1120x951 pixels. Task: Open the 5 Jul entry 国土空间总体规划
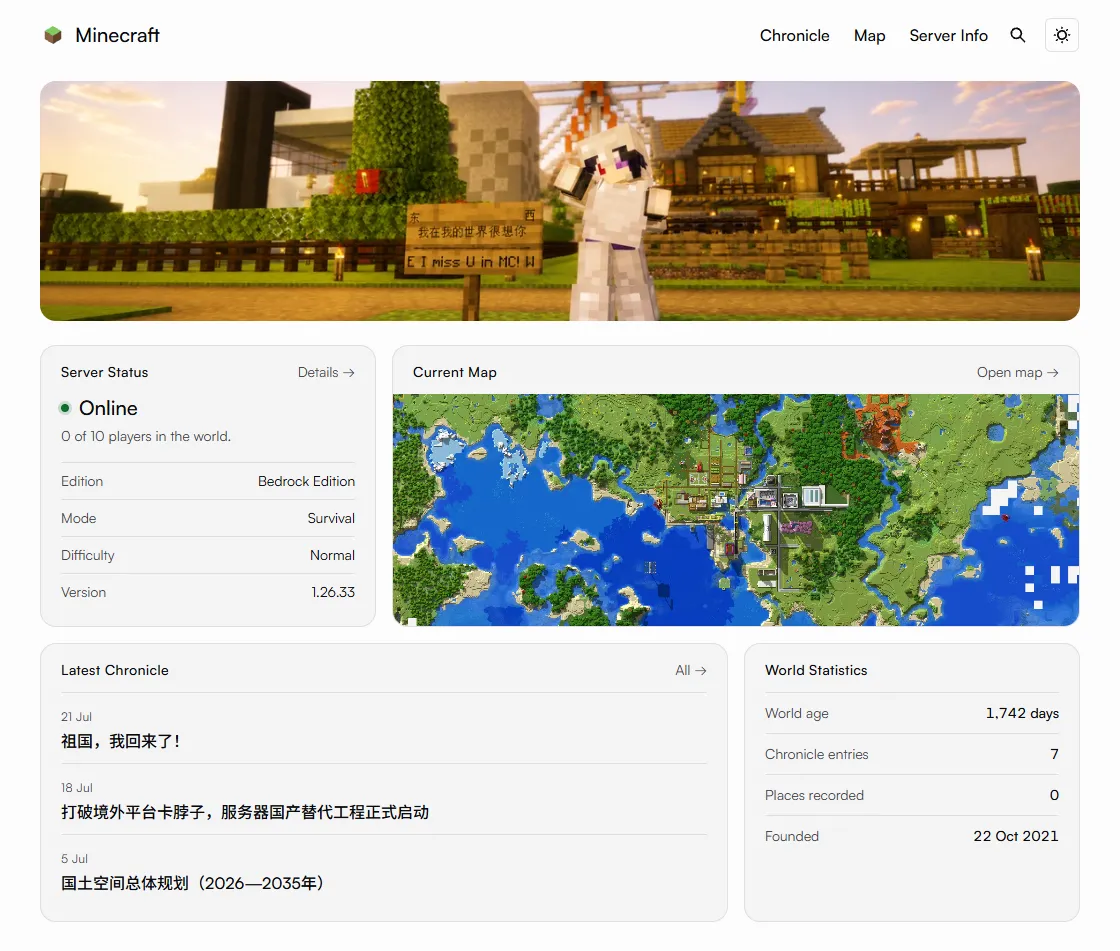tap(193, 883)
